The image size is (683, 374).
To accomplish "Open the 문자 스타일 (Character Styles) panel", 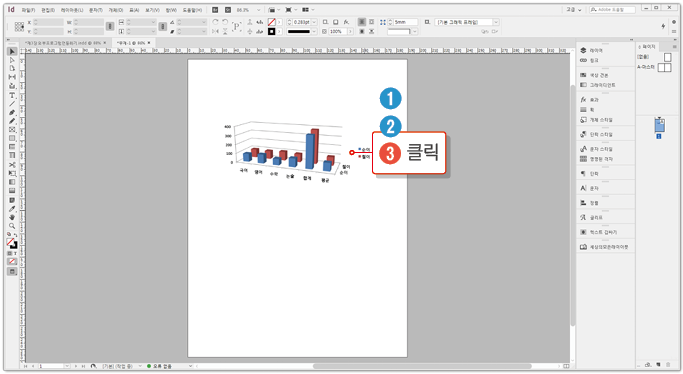I will click(x=596, y=149).
